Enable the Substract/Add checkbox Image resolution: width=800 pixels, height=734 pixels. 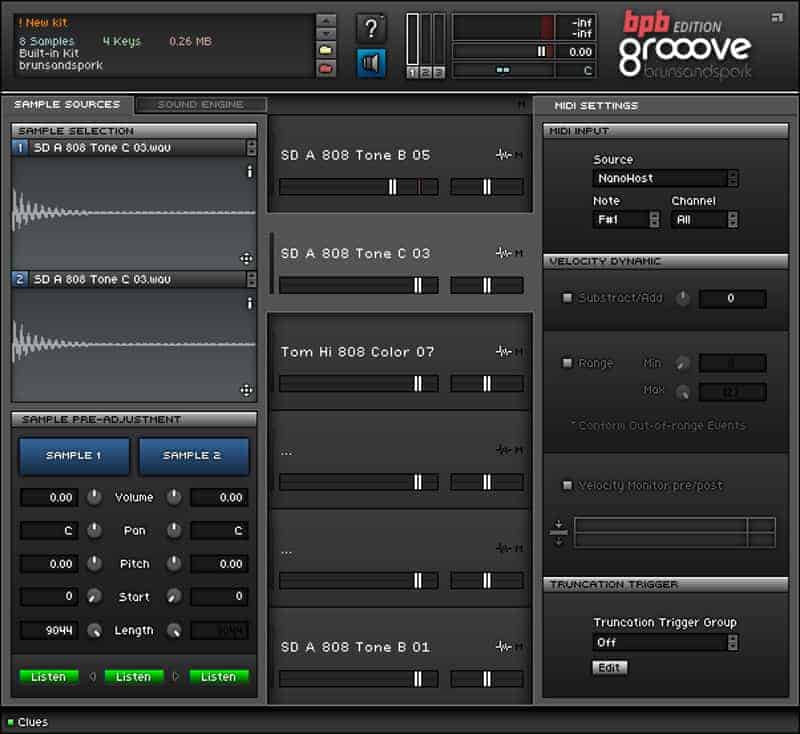pos(568,298)
